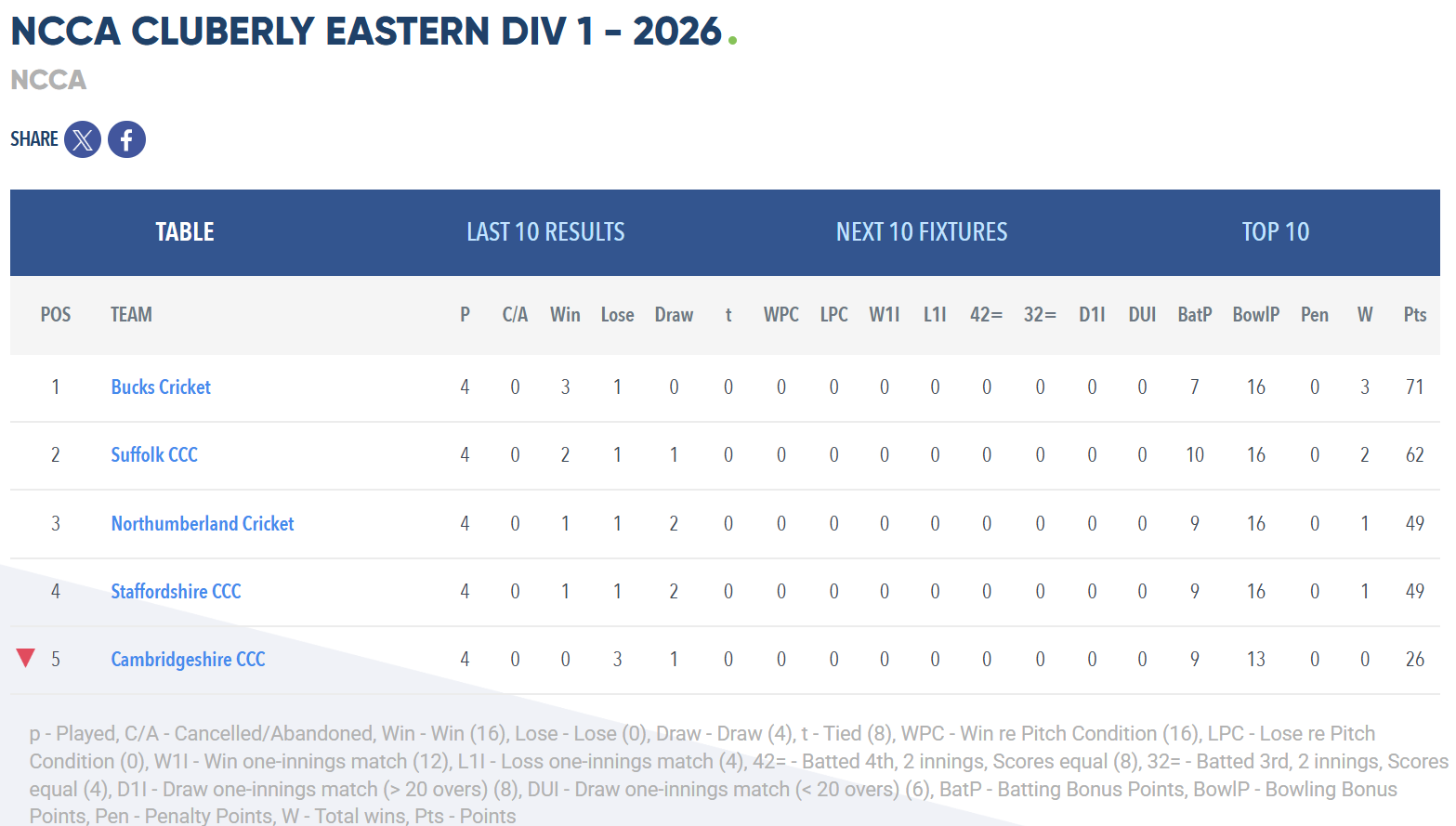
Task: Open the Cambridgeshire CCC team link
Action: tap(188, 660)
